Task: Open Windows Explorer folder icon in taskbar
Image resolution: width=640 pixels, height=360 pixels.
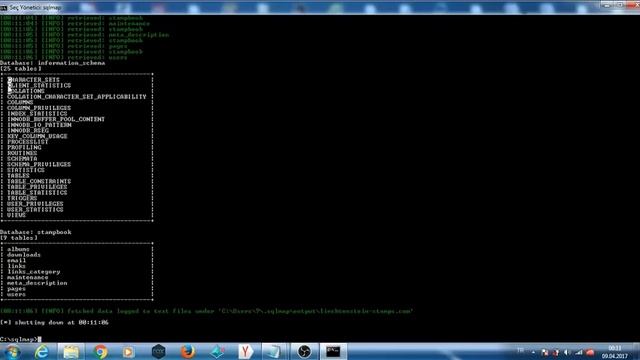Action: click(x=71, y=351)
